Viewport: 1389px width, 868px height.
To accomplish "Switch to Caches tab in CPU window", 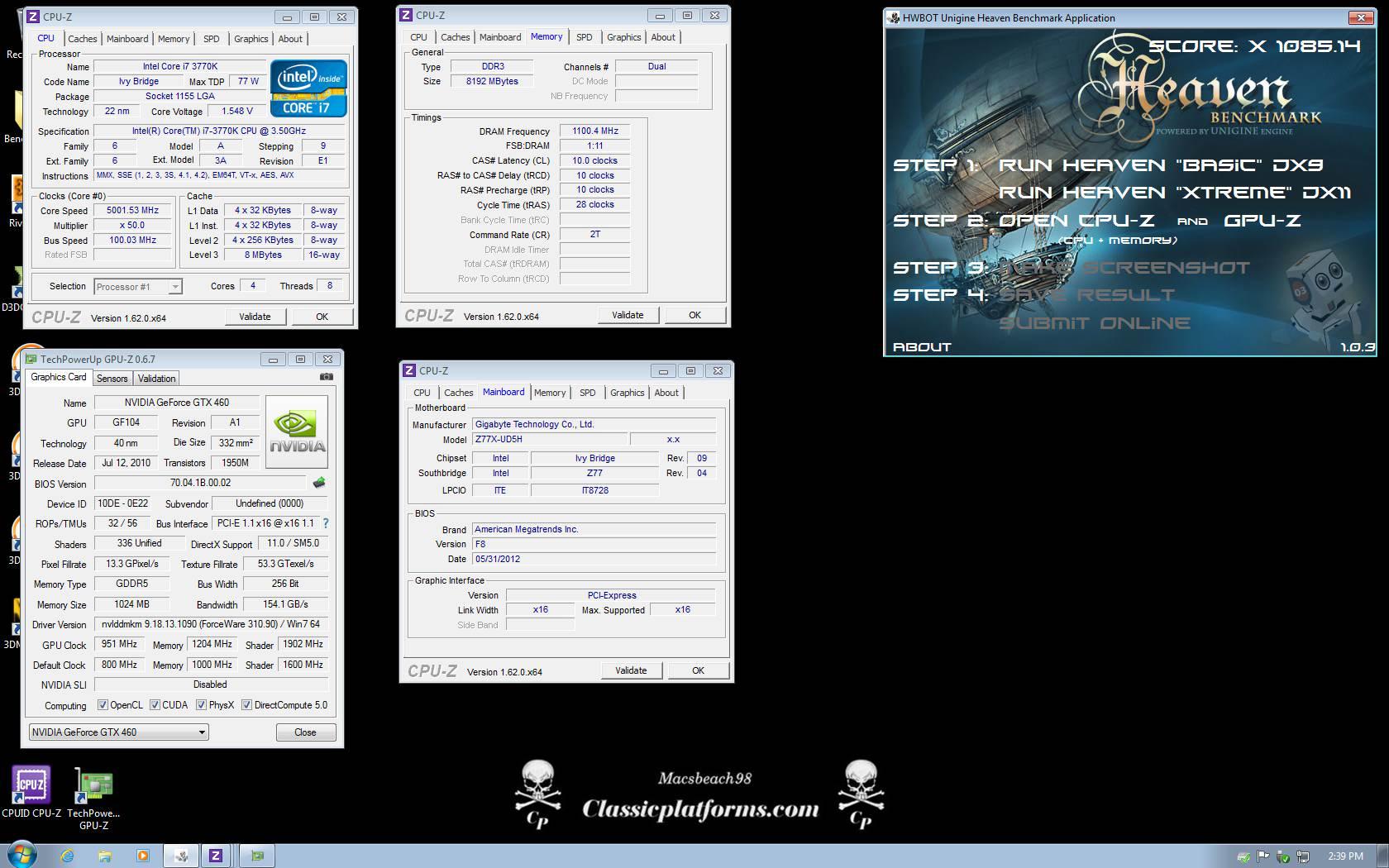I will pos(83,39).
